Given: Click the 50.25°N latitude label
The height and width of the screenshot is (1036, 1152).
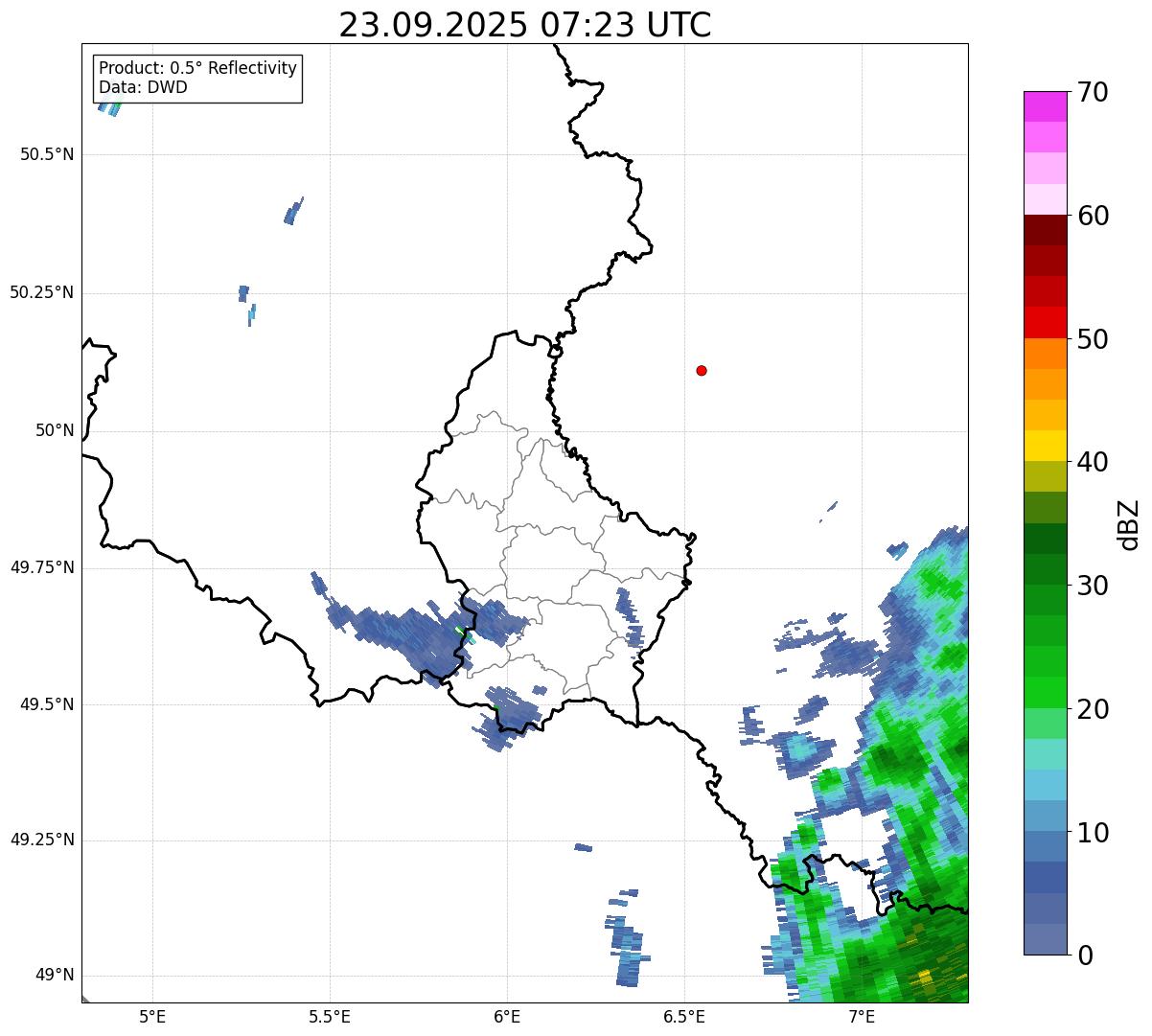Looking at the screenshot, I should (x=42, y=292).
